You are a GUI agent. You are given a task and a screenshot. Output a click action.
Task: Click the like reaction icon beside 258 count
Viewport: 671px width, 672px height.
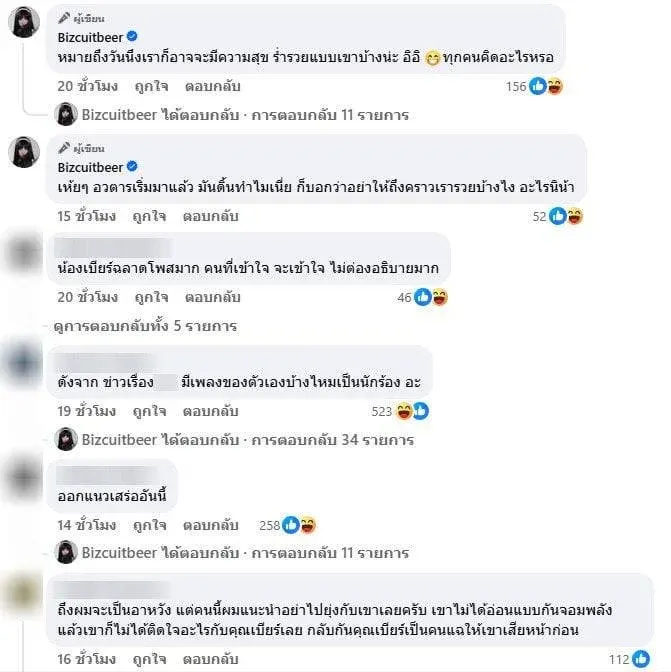point(291,525)
